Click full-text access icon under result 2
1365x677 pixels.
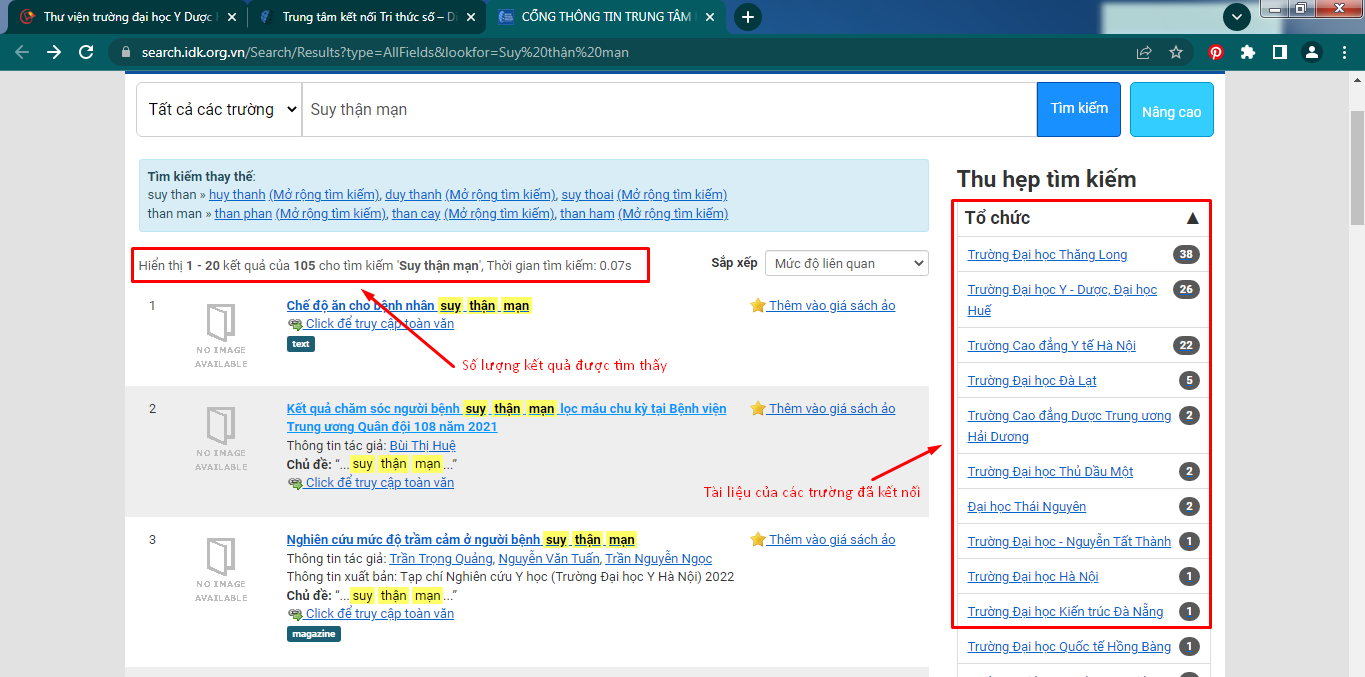pos(295,483)
